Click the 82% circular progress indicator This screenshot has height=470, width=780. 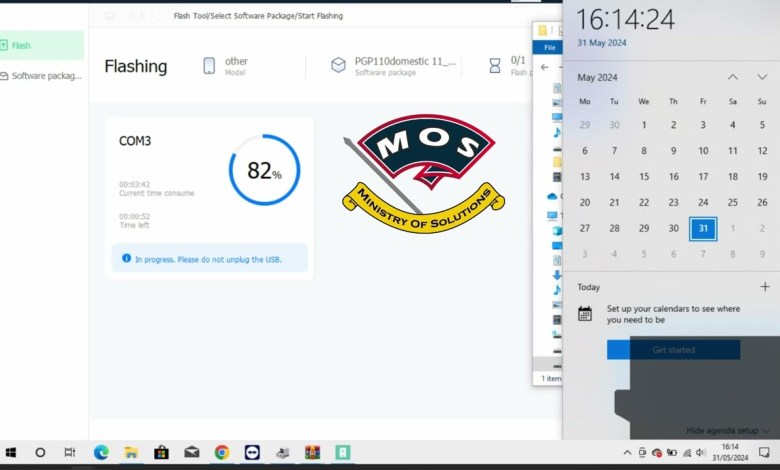pyautogui.click(x=264, y=171)
